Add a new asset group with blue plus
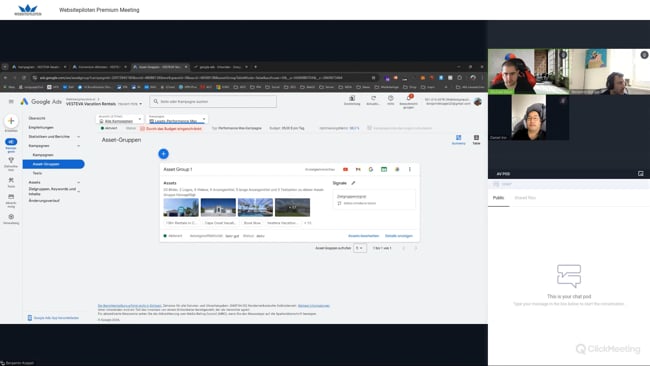650x366 pixels. (163, 154)
